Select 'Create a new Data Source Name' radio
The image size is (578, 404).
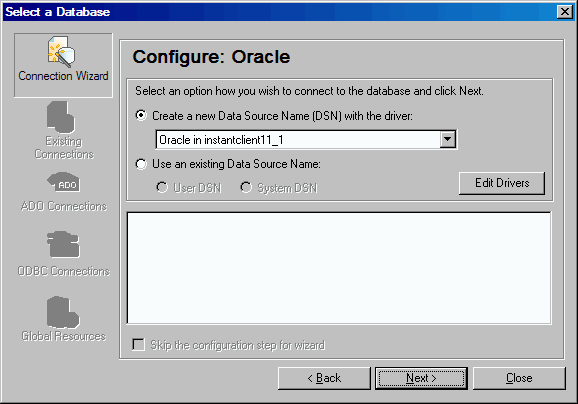(141, 115)
